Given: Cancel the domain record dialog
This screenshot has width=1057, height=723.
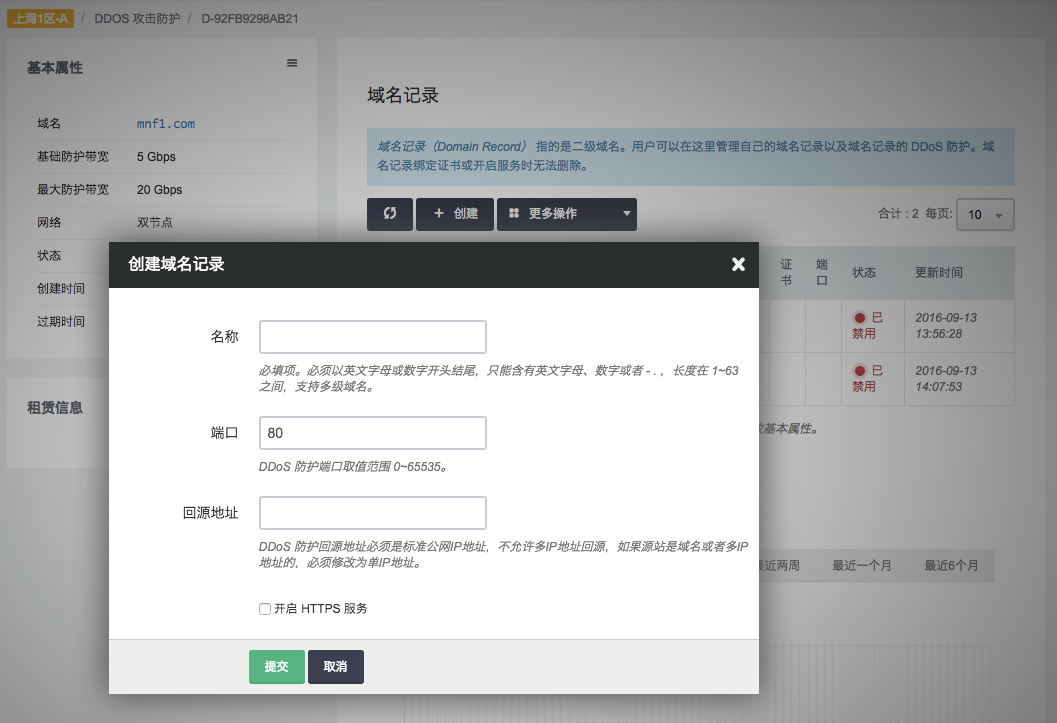Looking at the screenshot, I should coord(335,667).
